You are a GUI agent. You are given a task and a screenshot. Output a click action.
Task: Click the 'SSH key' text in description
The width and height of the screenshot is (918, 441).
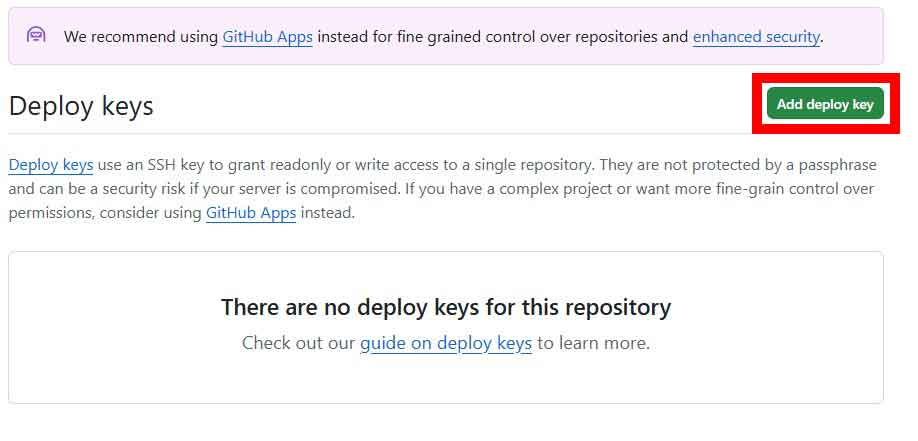coord(177,165)
